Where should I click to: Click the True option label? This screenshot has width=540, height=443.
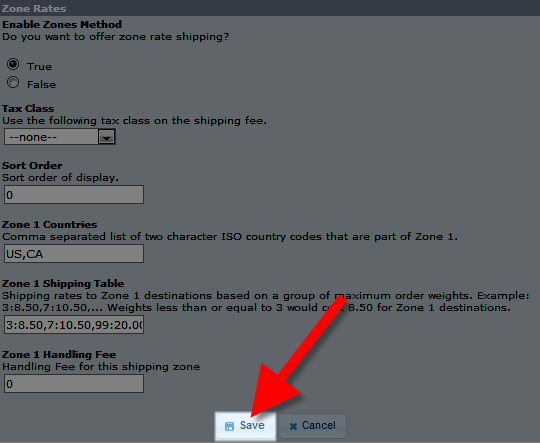pos(40,66)
